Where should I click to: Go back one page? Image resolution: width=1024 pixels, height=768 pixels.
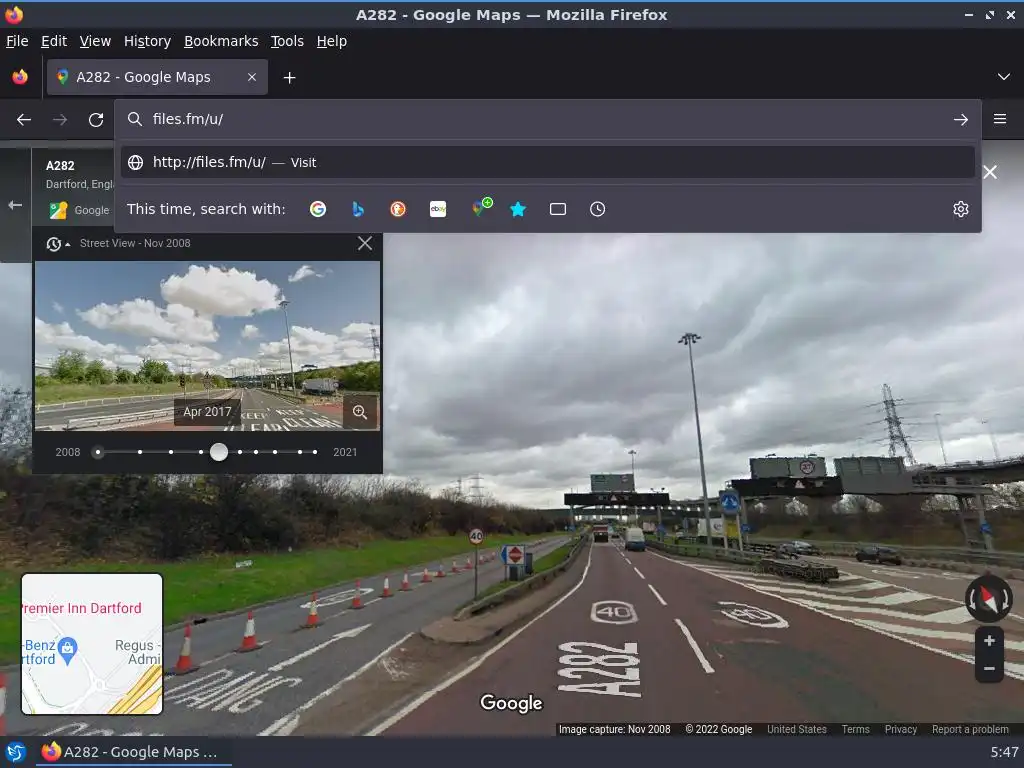click(24, 120)
